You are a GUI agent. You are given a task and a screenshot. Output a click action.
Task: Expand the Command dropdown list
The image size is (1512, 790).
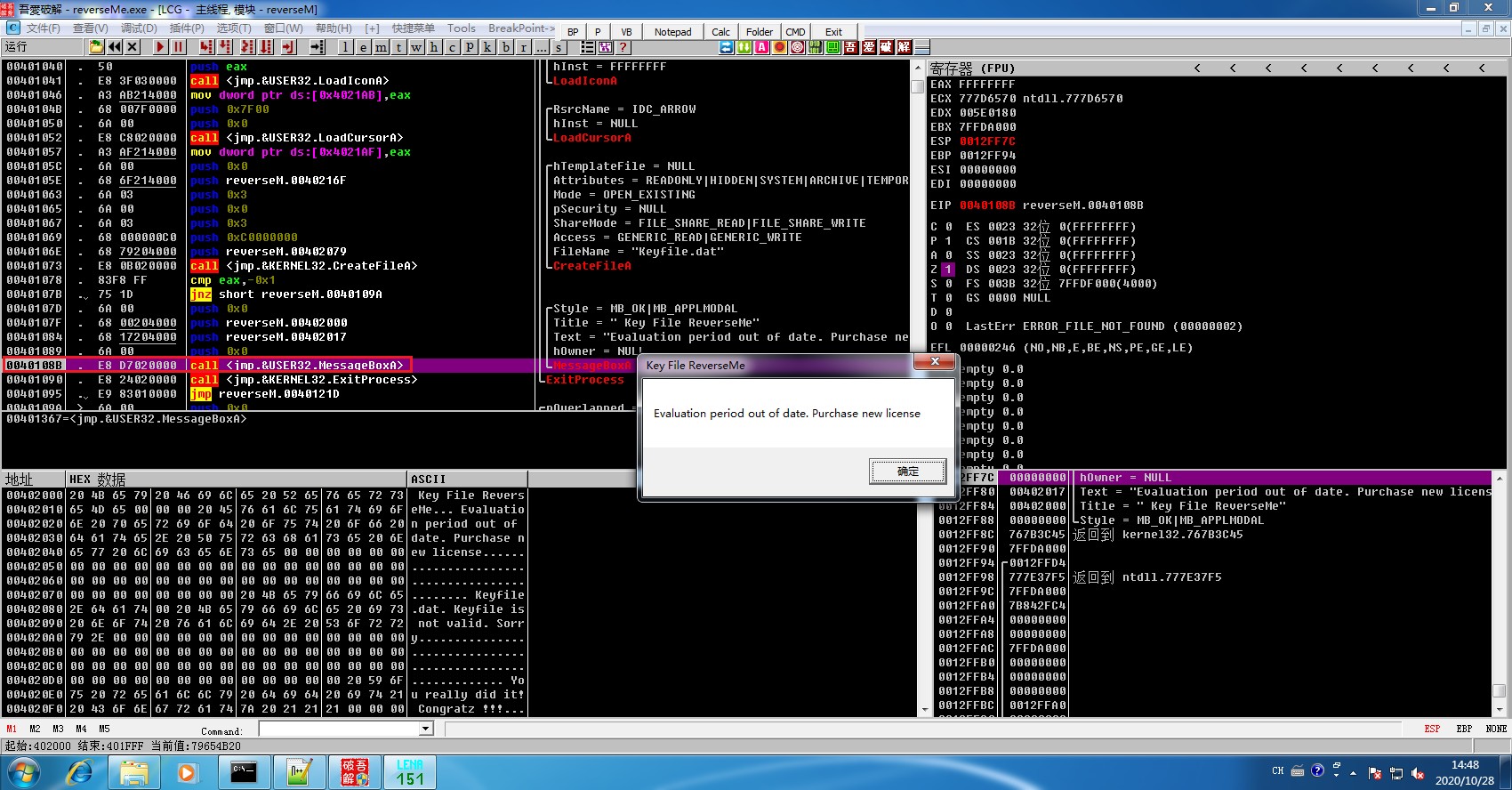426,729
